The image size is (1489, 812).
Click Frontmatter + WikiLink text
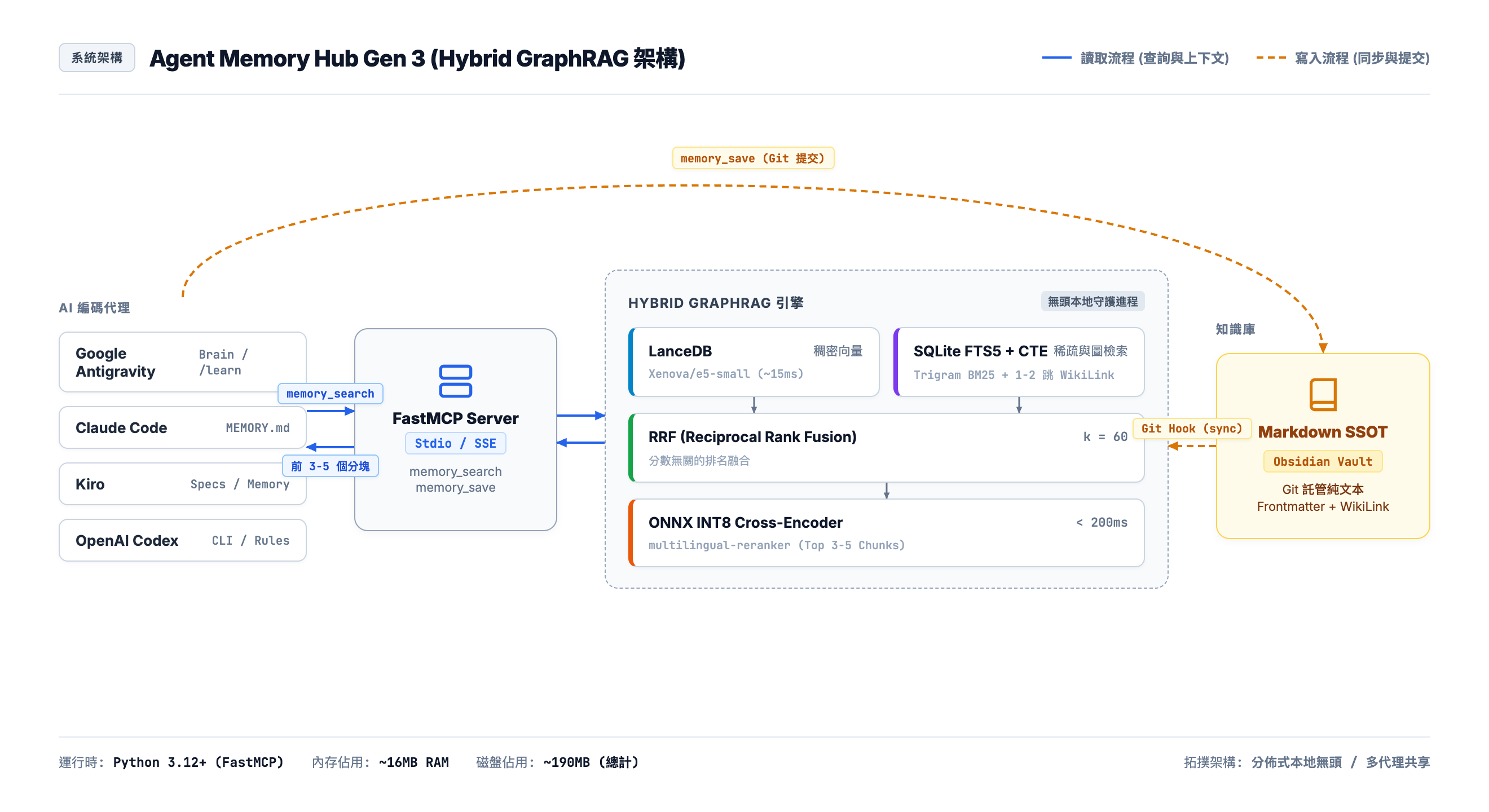pyautogui.click(x=1323, y=506)
